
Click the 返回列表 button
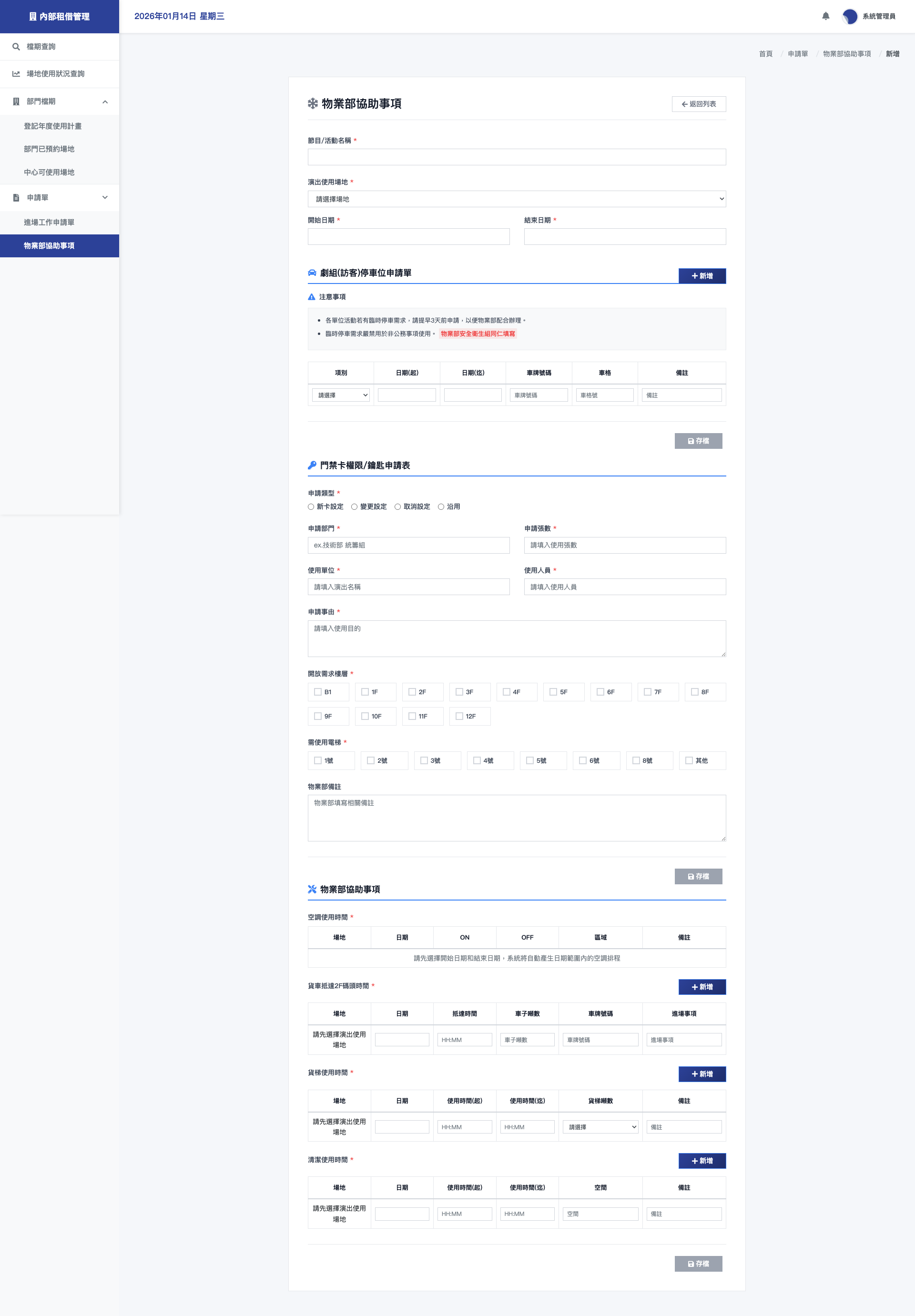(698, 104)
